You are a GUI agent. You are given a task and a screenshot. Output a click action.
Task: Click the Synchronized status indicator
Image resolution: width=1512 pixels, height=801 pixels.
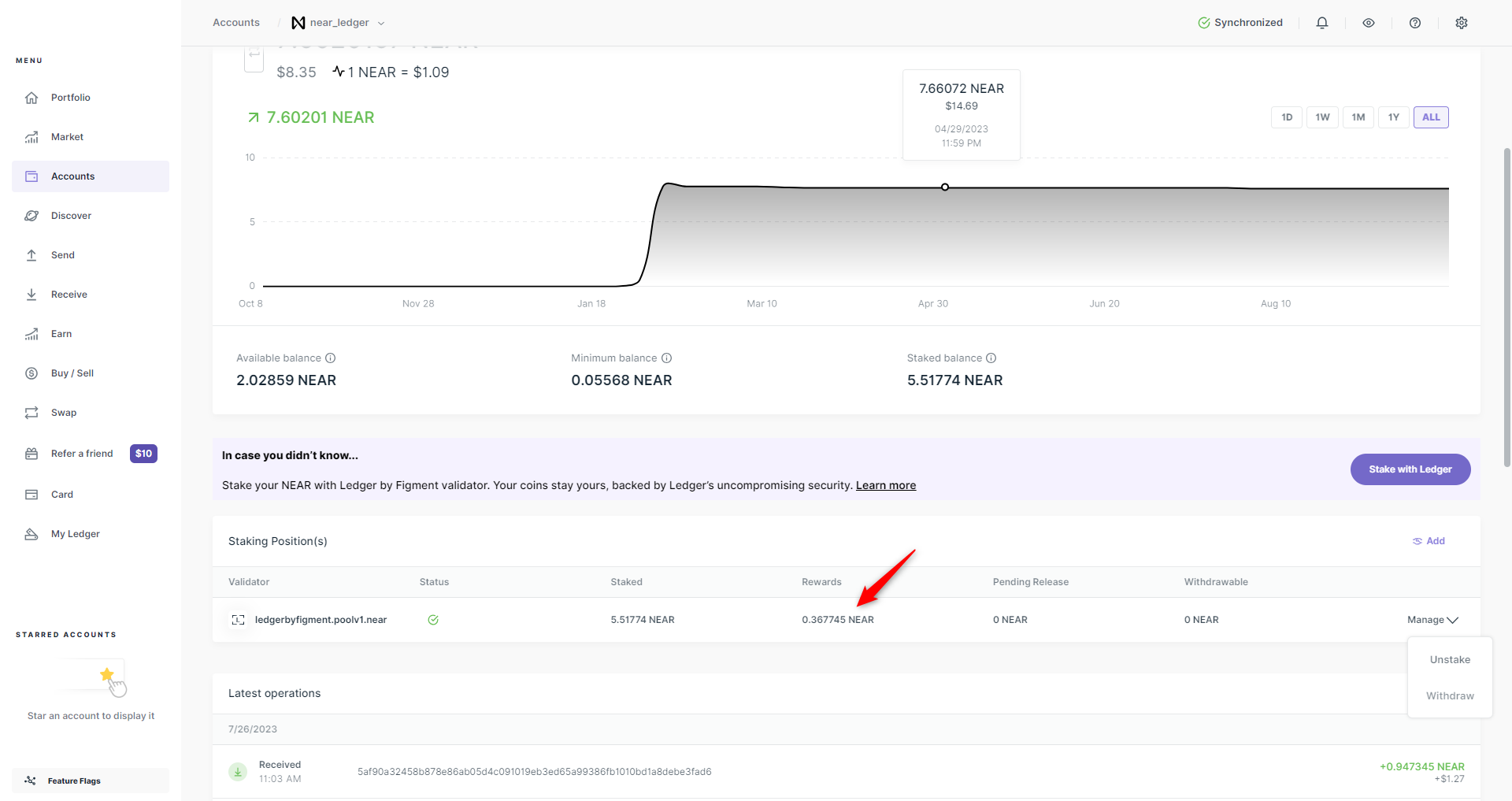[x=1240, y=23]
